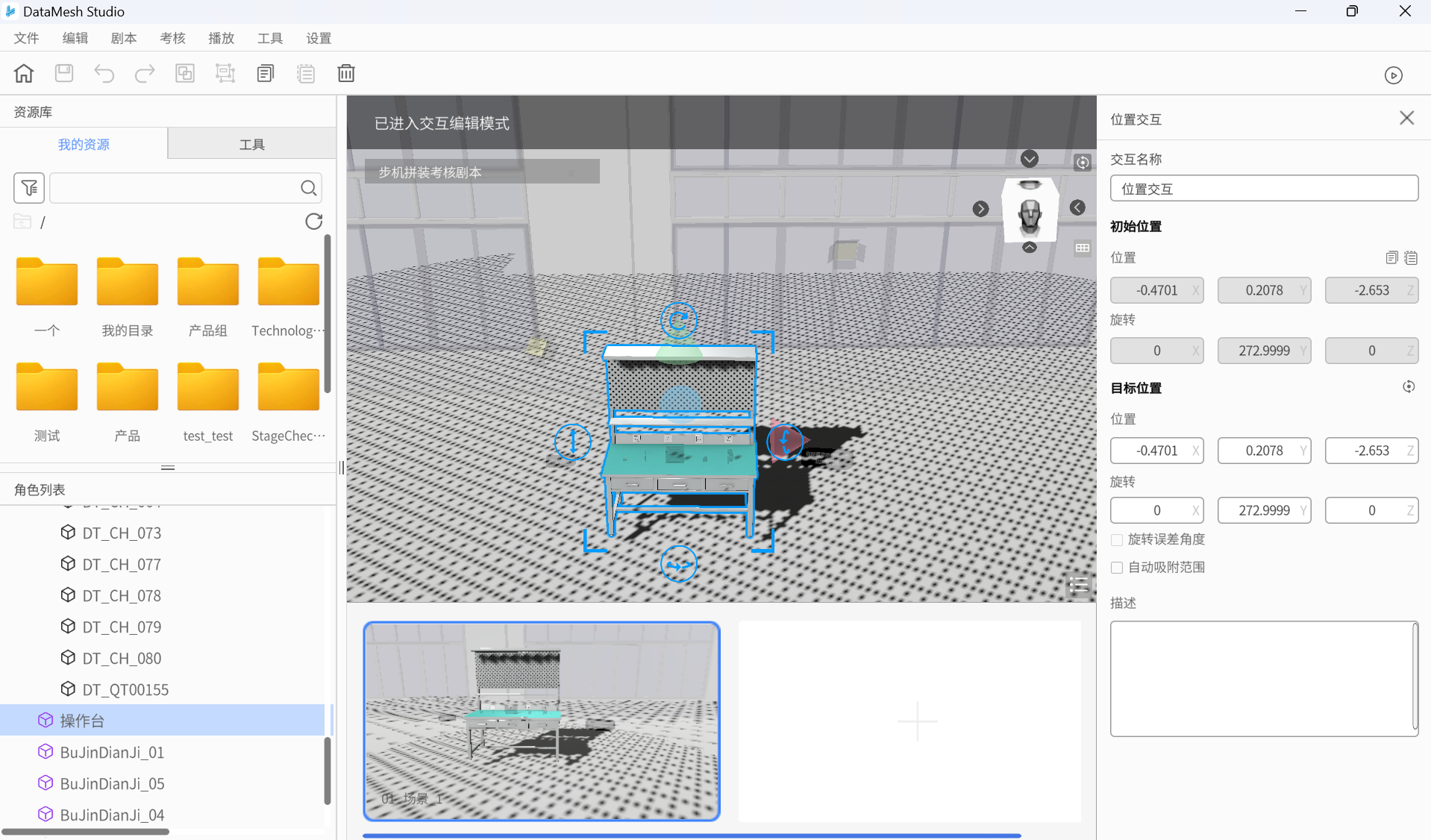This screenshot has height=840, width=1431.
Task: Click target position locate icon
Action: (x=1409, y=387)
